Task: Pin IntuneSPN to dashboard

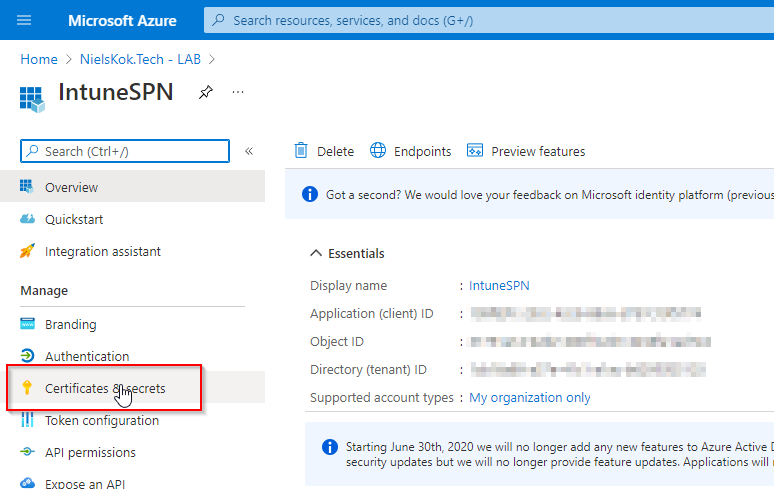Action: 205,92
